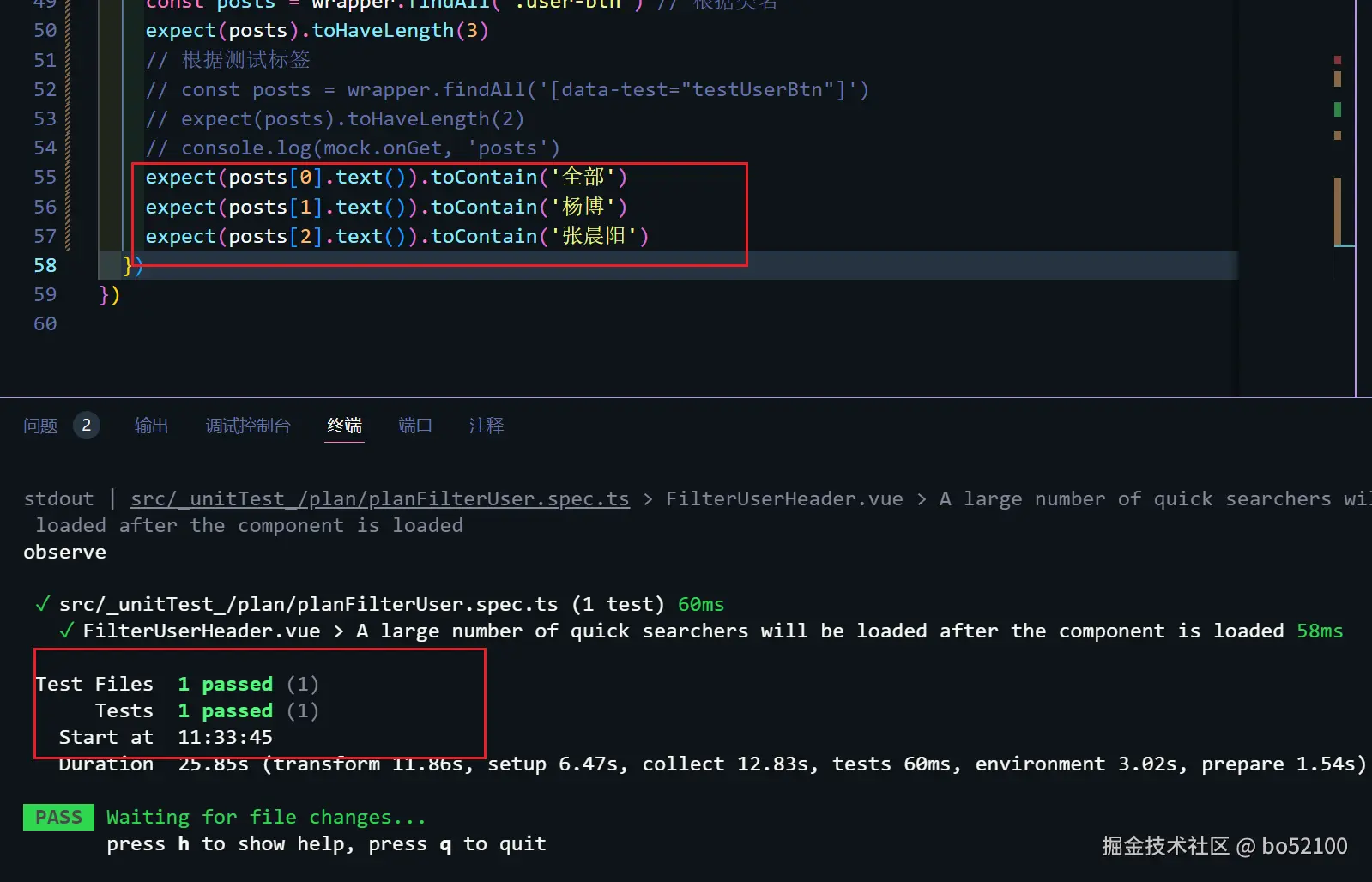This screenshot has width=1372, height=882.
Task: Click 'Waiting for file changes...' text
Action: pyautogui.click(x=266, y=818)
